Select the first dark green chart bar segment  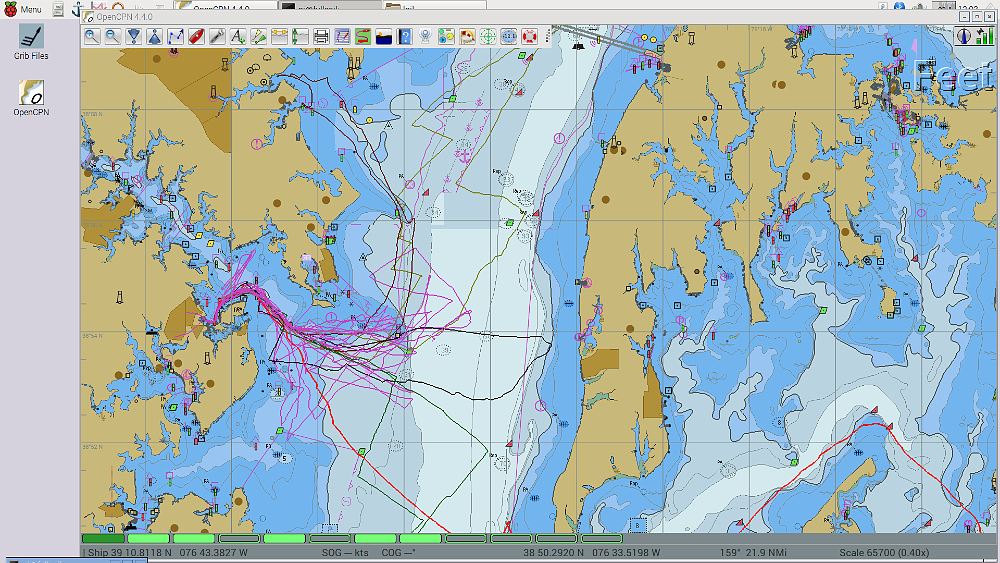(102, 538)
